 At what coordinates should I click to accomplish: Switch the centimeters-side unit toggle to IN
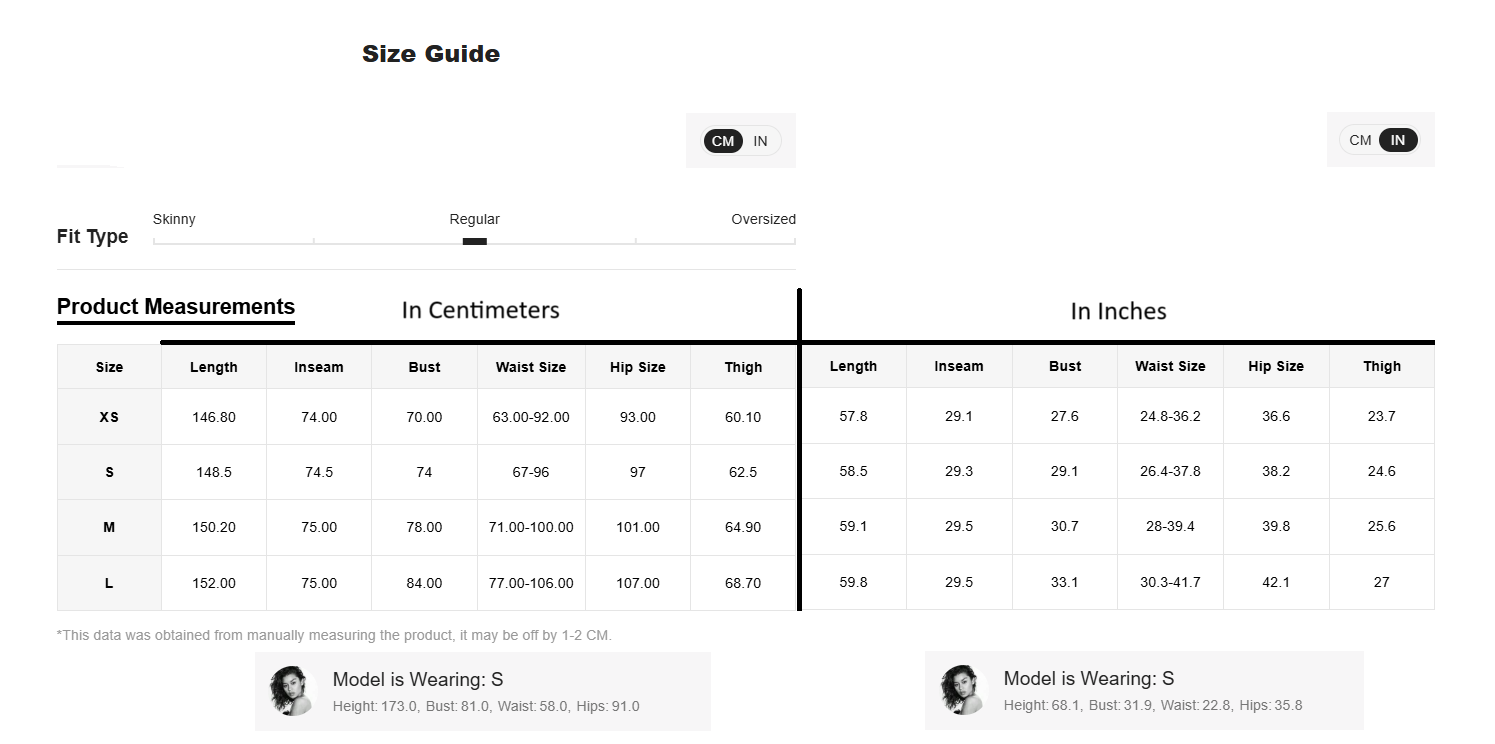pos(761,141)
